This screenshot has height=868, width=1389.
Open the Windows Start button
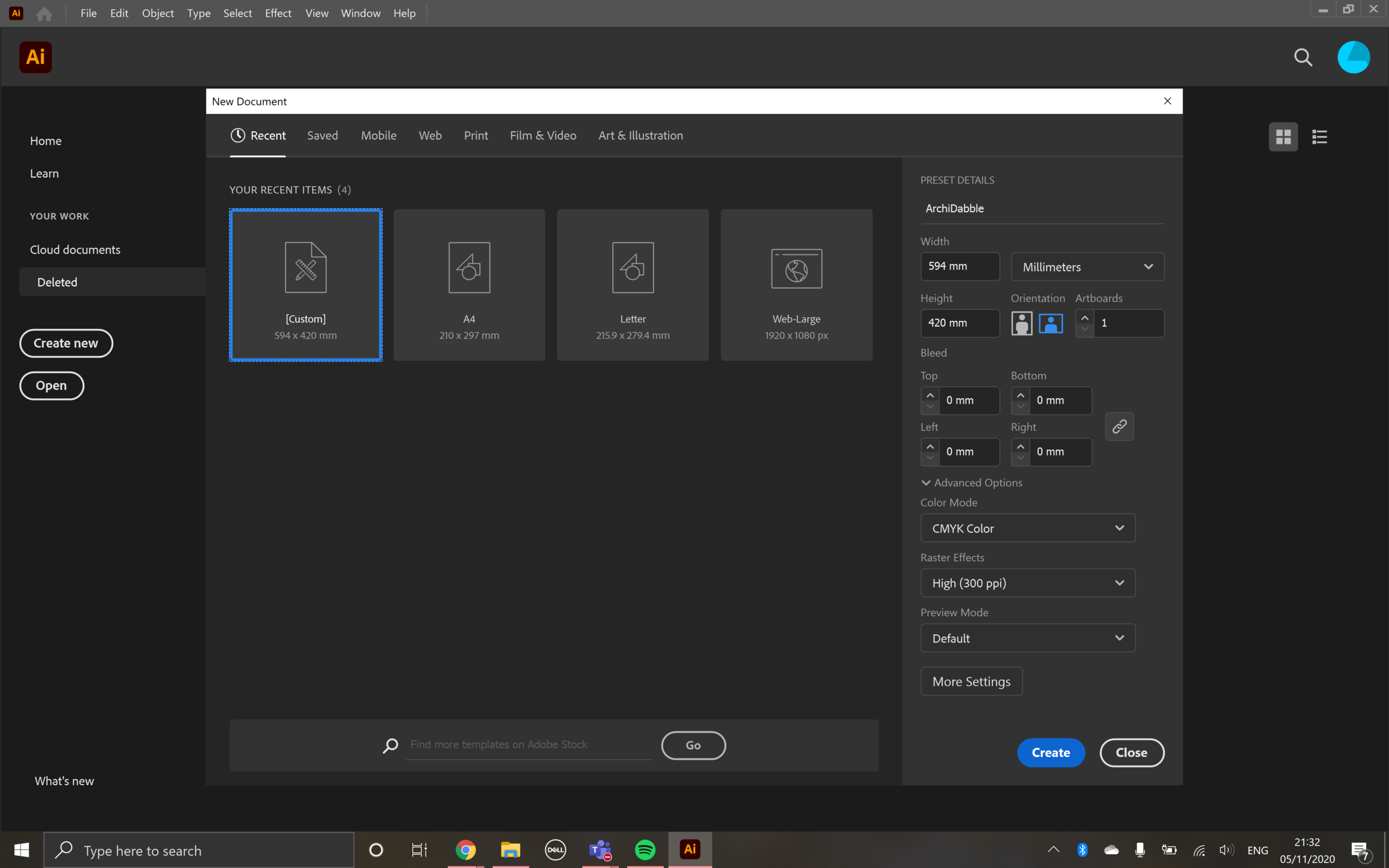[21, 850]
